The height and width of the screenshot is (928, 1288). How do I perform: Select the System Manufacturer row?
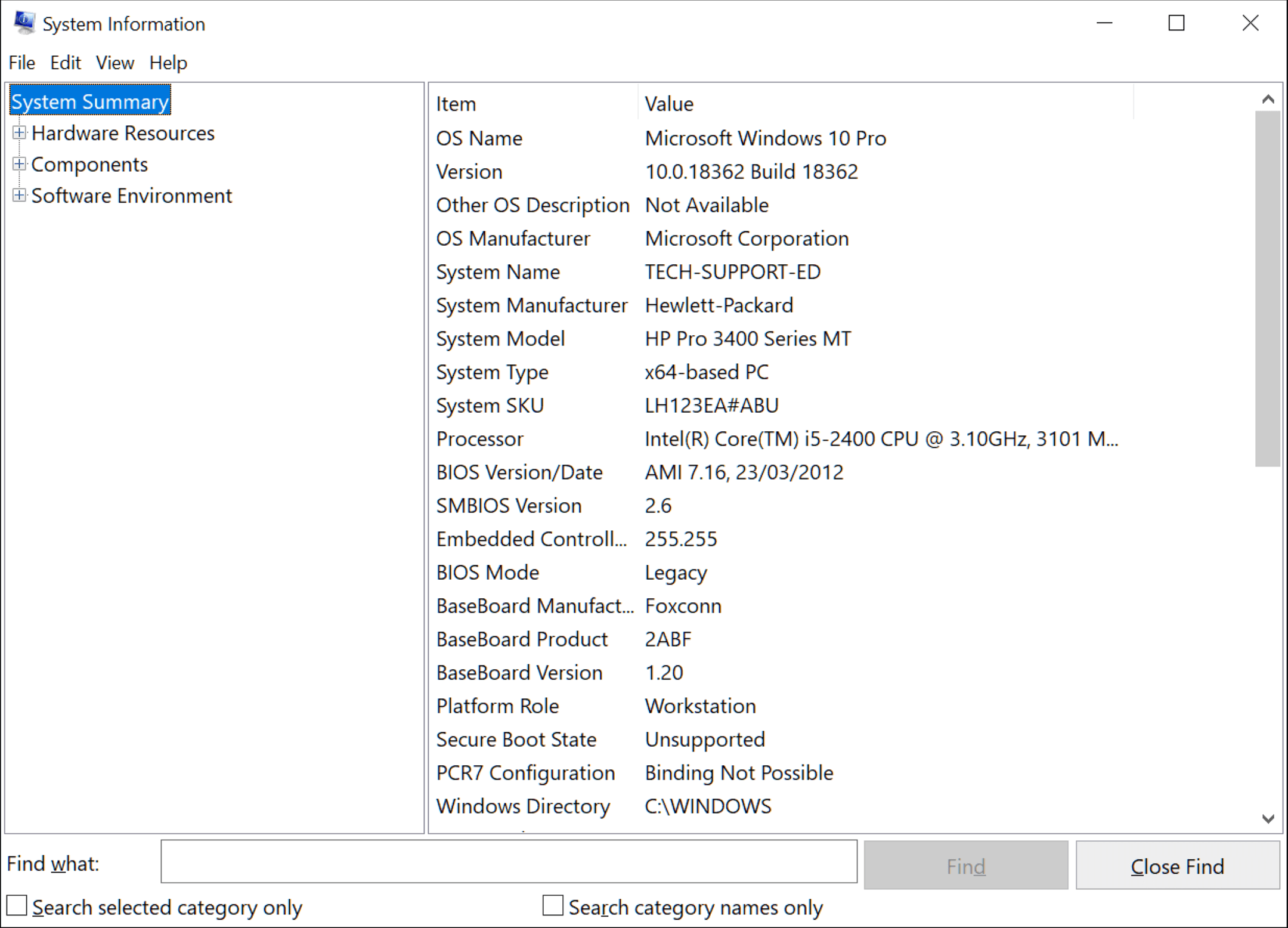pyautogui.click(x=781, y=305)
